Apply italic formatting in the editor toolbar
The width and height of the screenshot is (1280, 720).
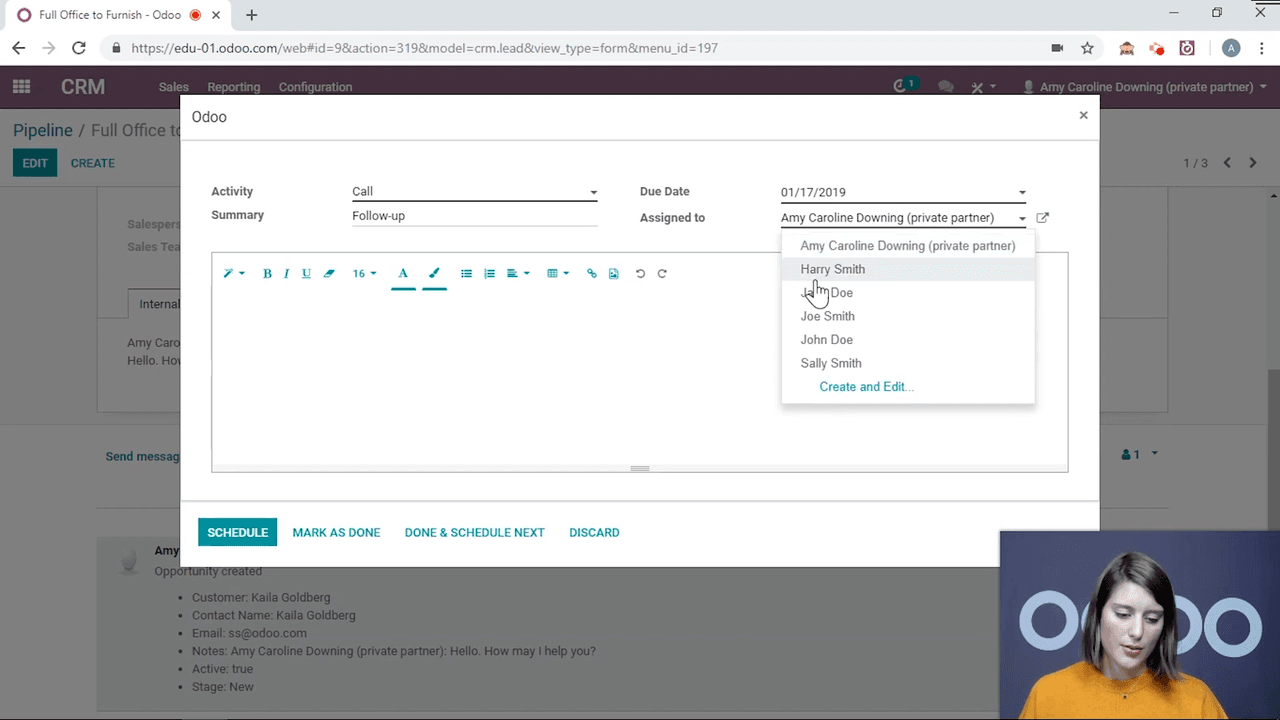286,274
